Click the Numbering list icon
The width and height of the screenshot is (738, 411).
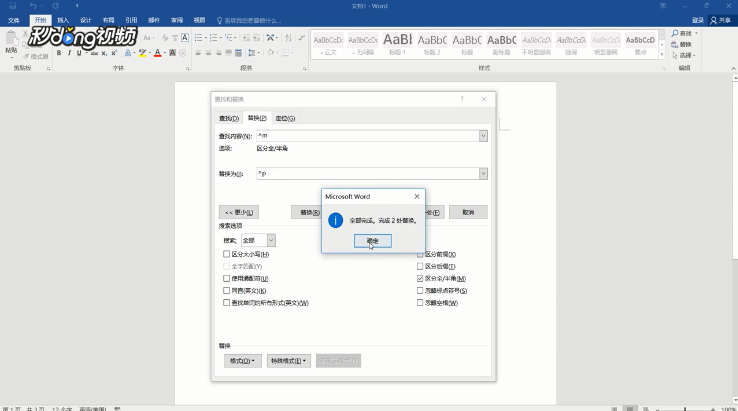tap(214, 38)
